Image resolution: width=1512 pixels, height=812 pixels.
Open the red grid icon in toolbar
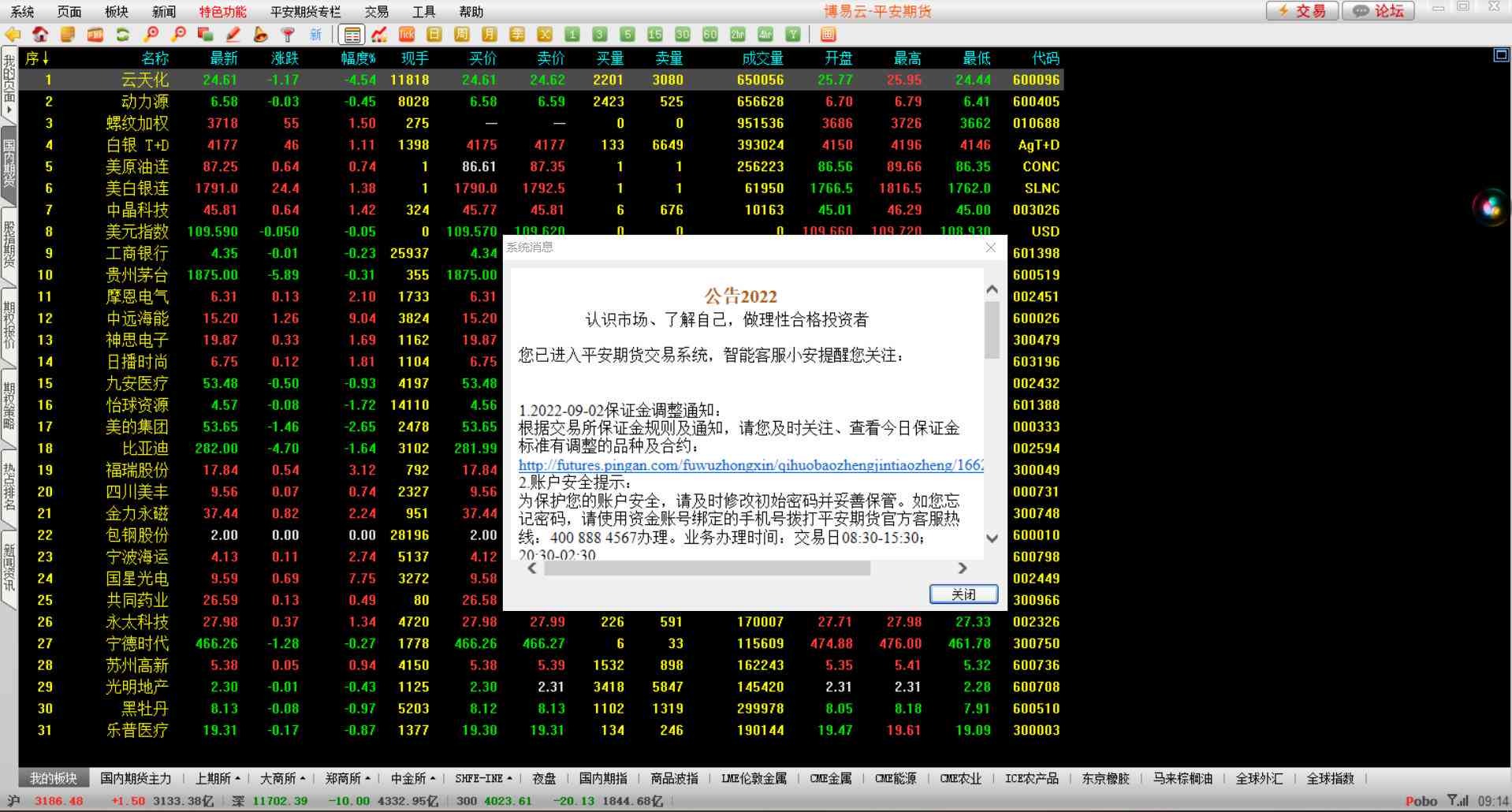[x=828, y=35]
